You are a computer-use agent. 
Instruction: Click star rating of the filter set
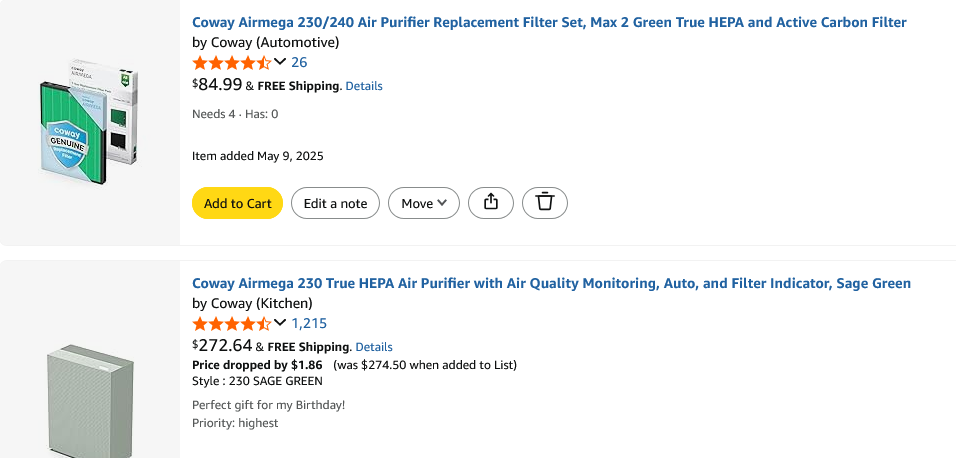click(232, 62)
